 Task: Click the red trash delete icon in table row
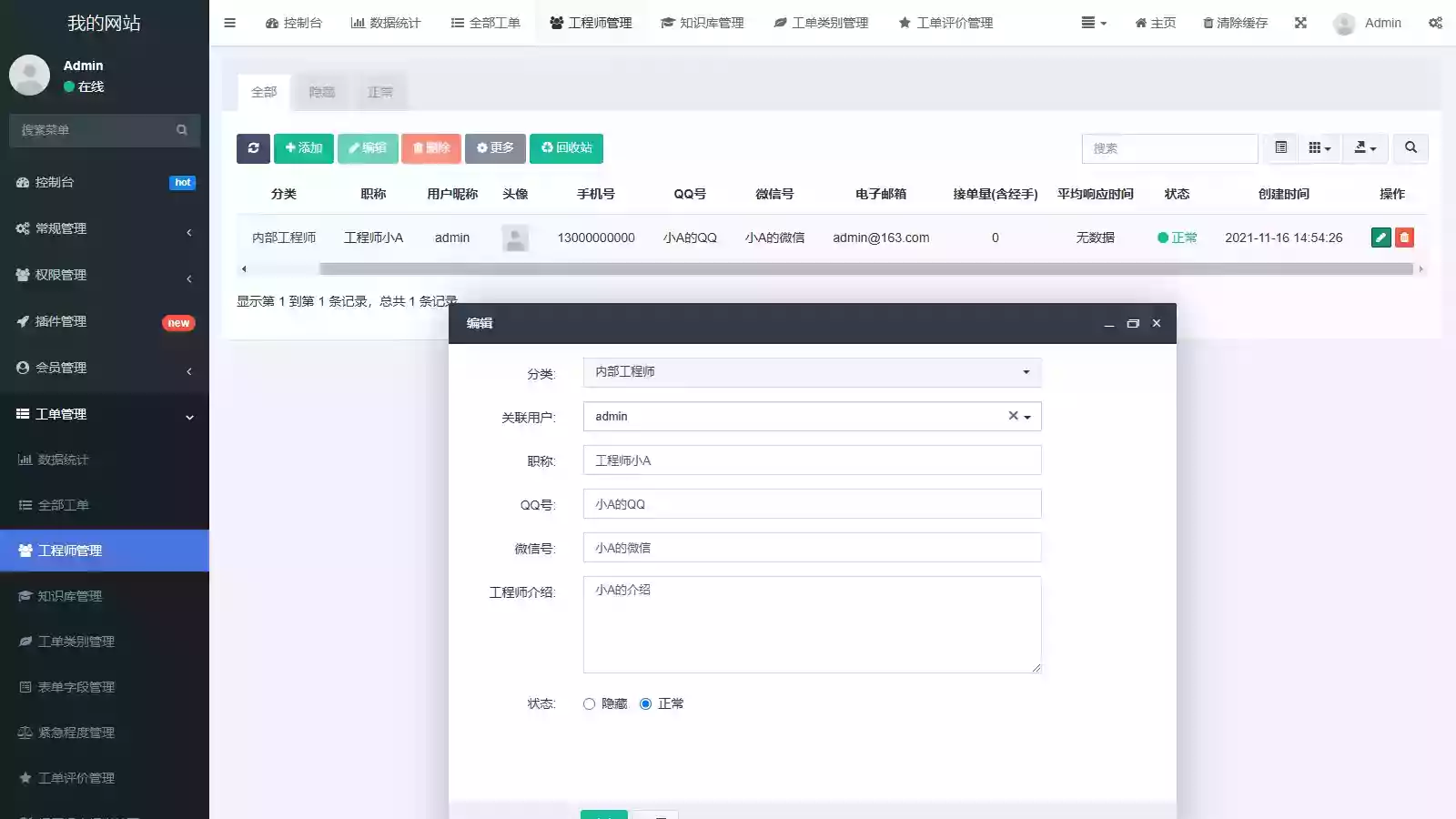coord(1404,238)
